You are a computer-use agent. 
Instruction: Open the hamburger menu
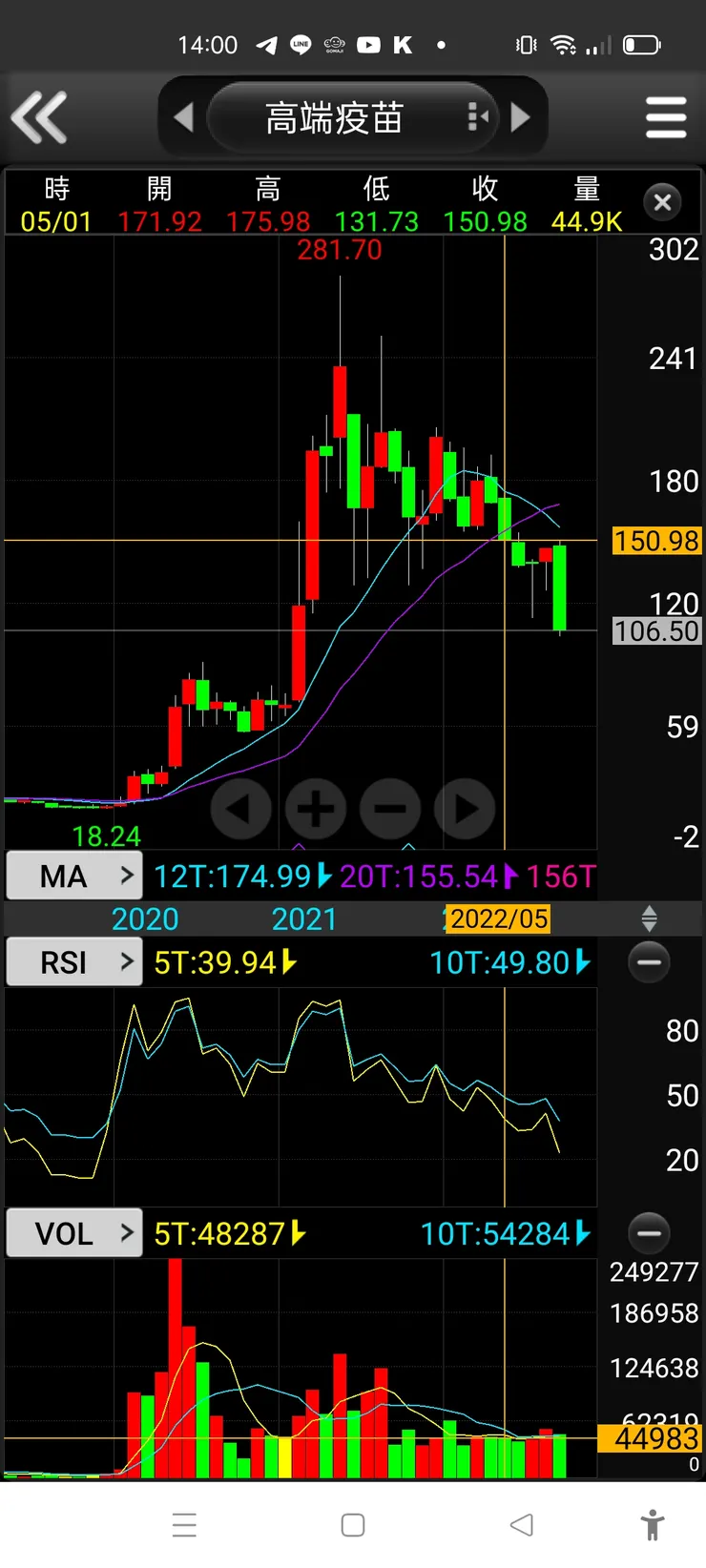point(666,117)
